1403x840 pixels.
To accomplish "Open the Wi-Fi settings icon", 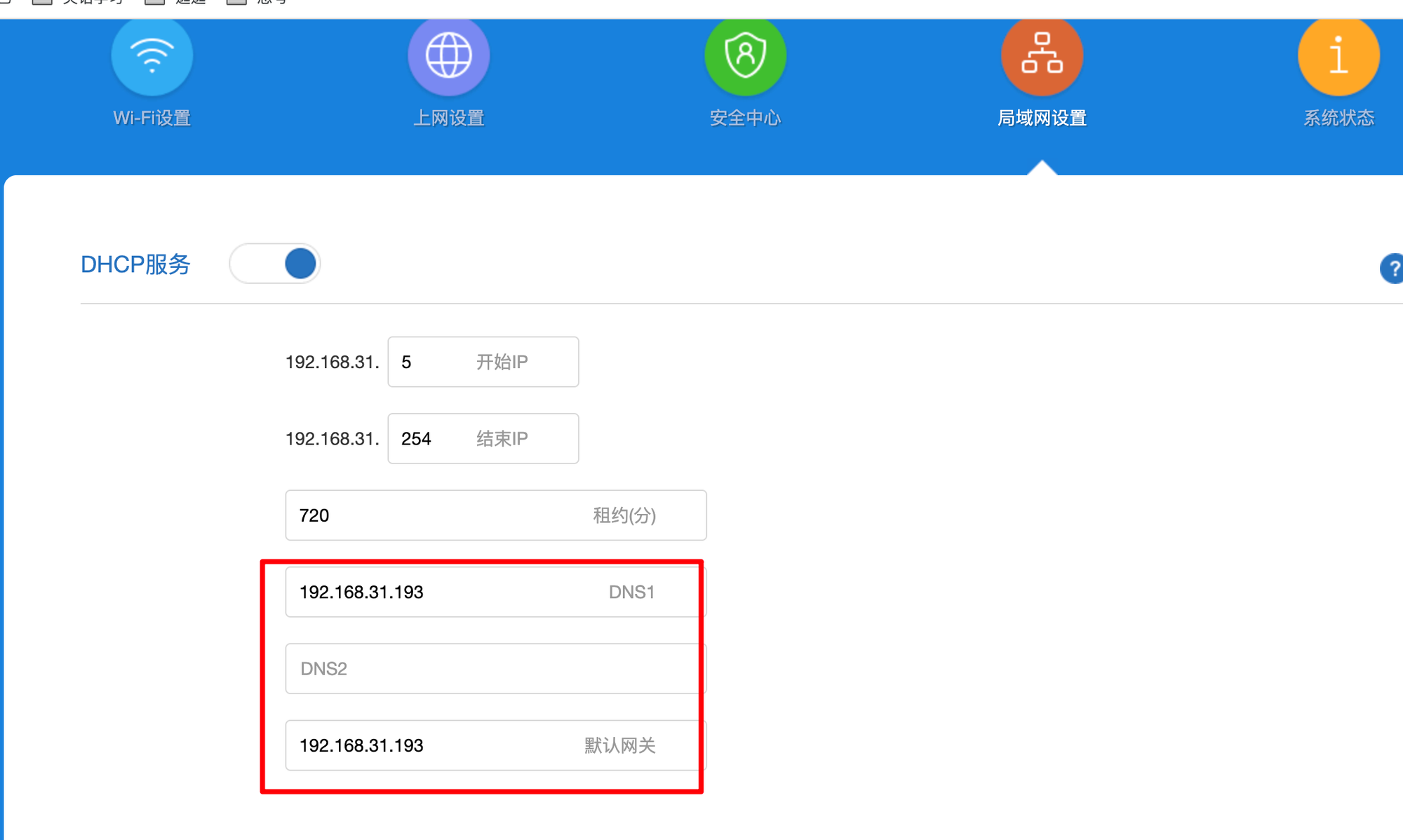I will click(152, 57).
